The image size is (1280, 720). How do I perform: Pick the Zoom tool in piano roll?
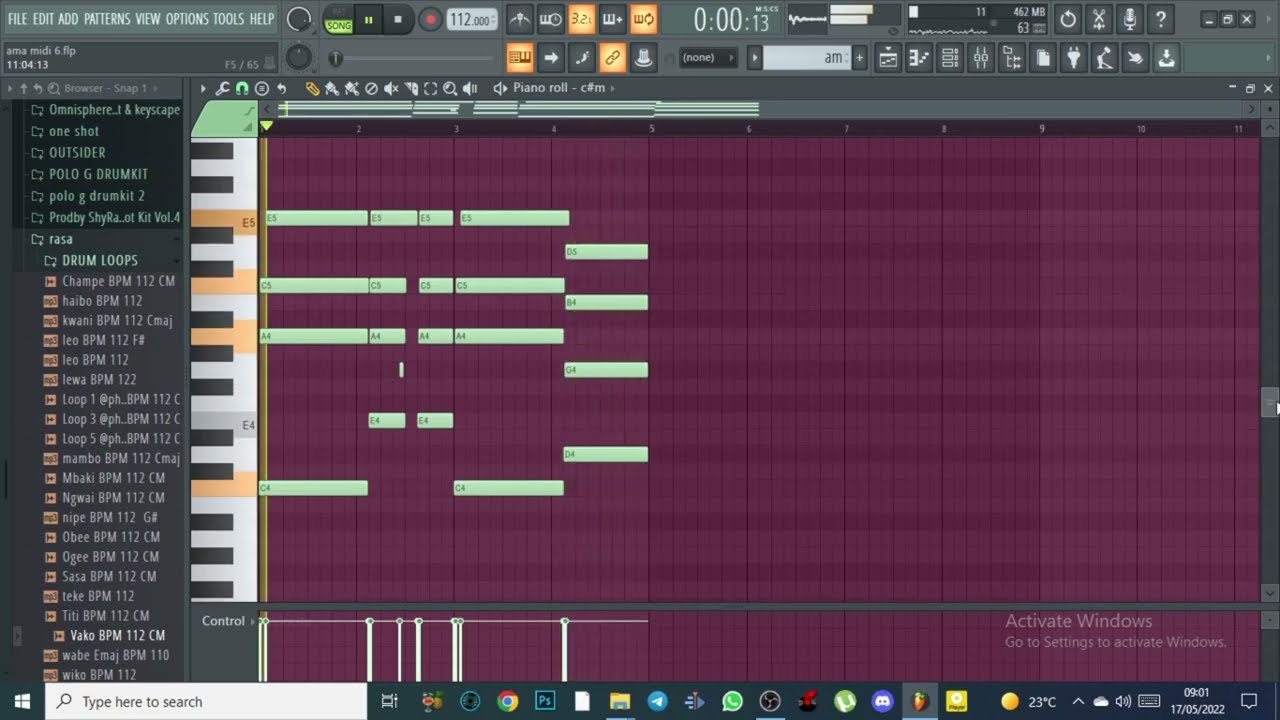450,88
